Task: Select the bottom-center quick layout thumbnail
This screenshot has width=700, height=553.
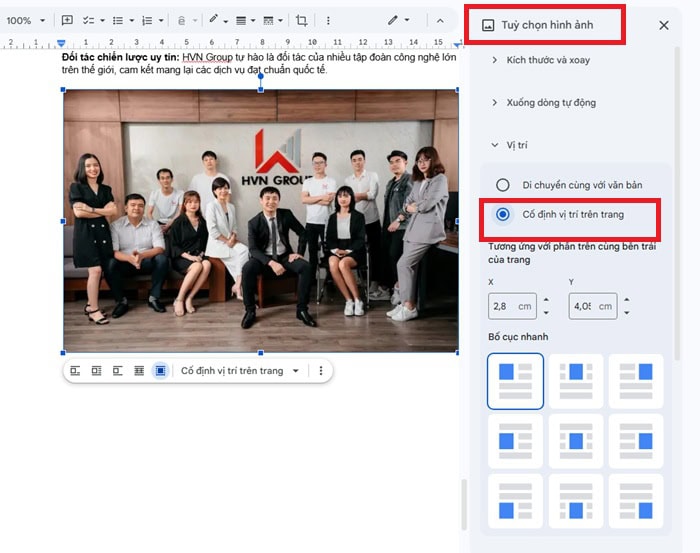Action: click(x=576, y=501)
